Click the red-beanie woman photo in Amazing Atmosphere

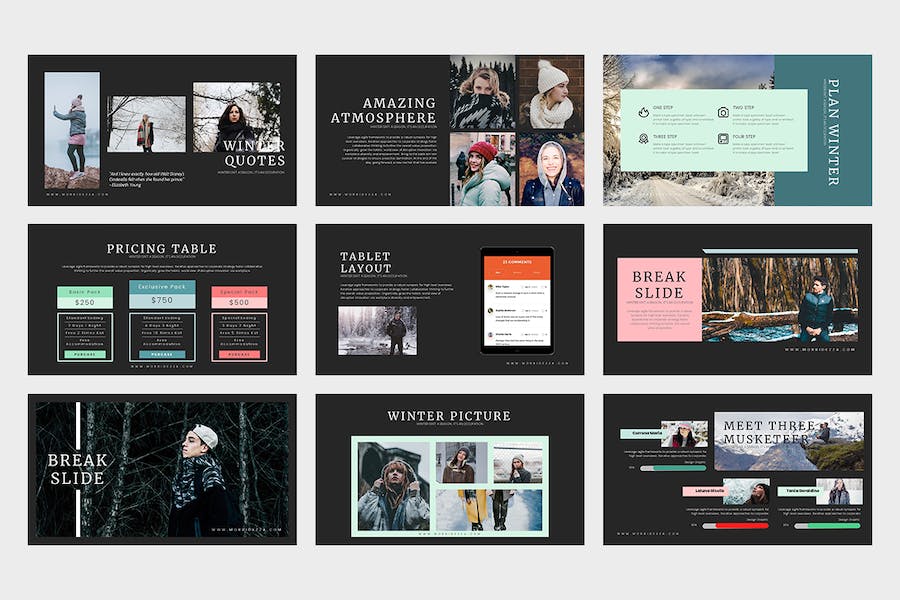482,169
